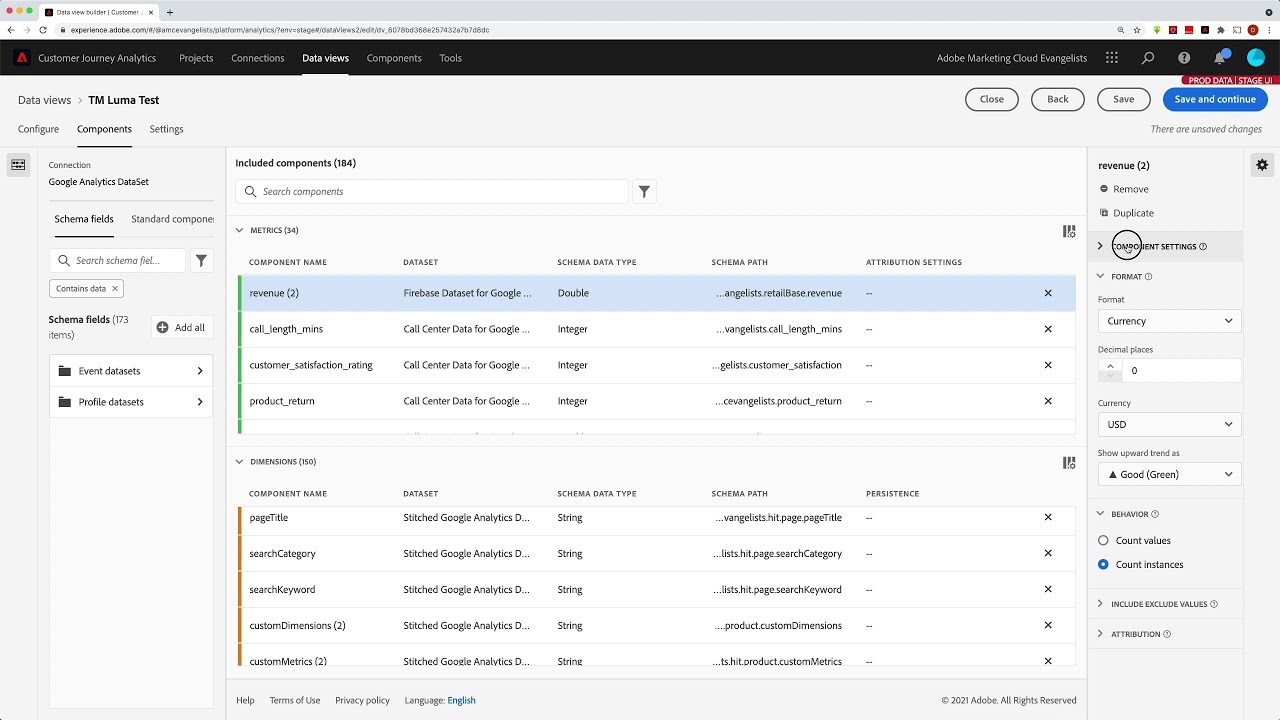This screenshot has width=1280, height=720.
Task: Toggle the left rail panel icon
Action: [18, 165]
